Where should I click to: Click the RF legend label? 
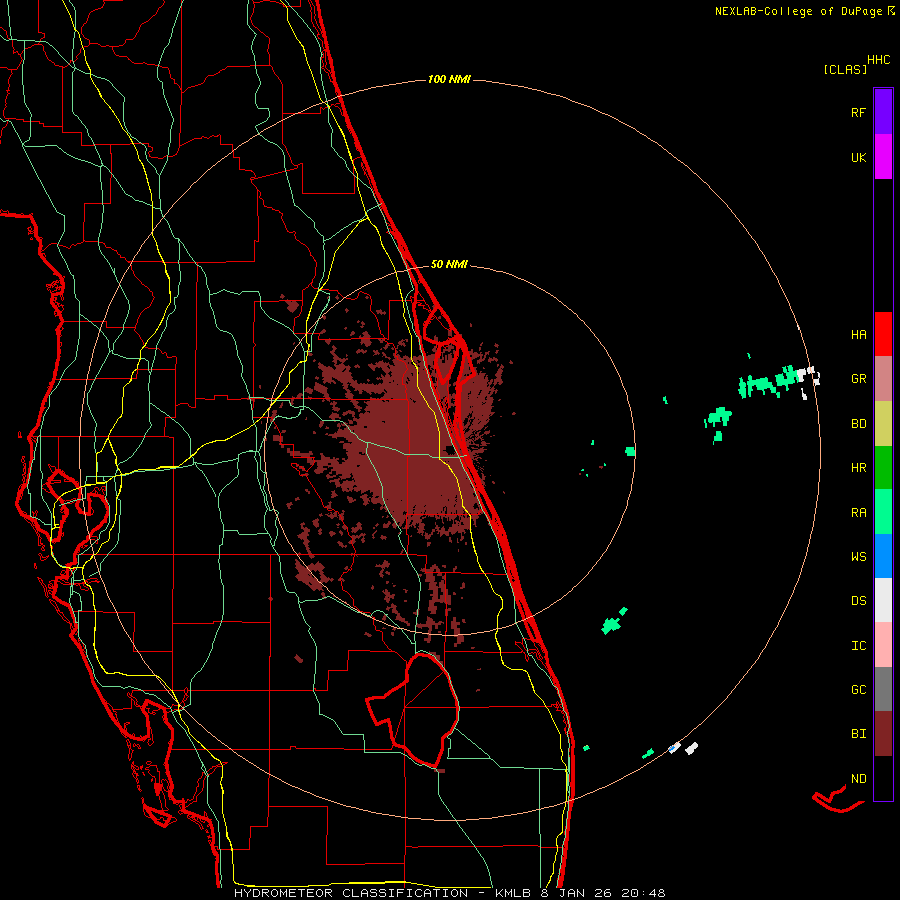click(x=858, y=113)
